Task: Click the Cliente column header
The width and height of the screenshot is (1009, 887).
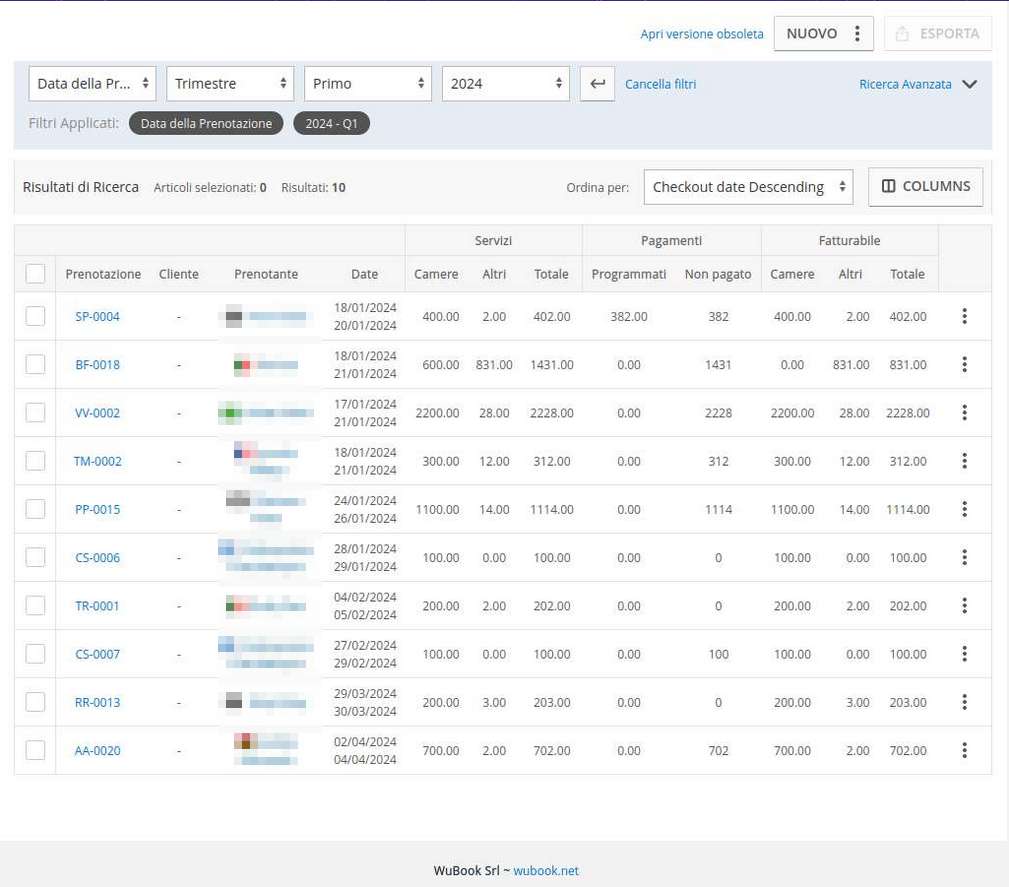Action: tap(179, 274)
